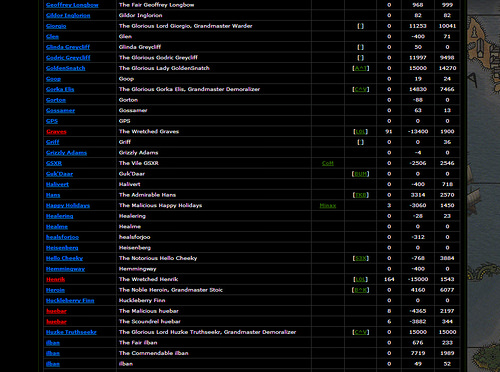
Task: Visit the Giorgio player profile link
Action: (x=56, y=26)
